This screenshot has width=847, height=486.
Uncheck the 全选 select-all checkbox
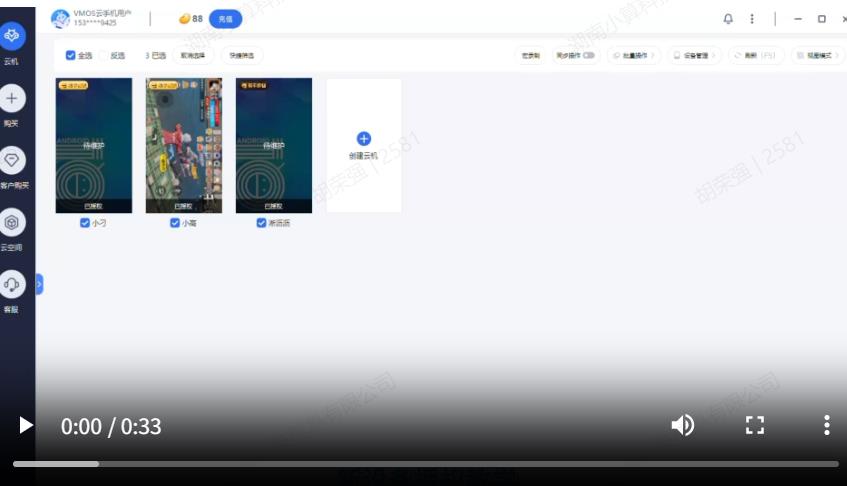coord(70,56)
